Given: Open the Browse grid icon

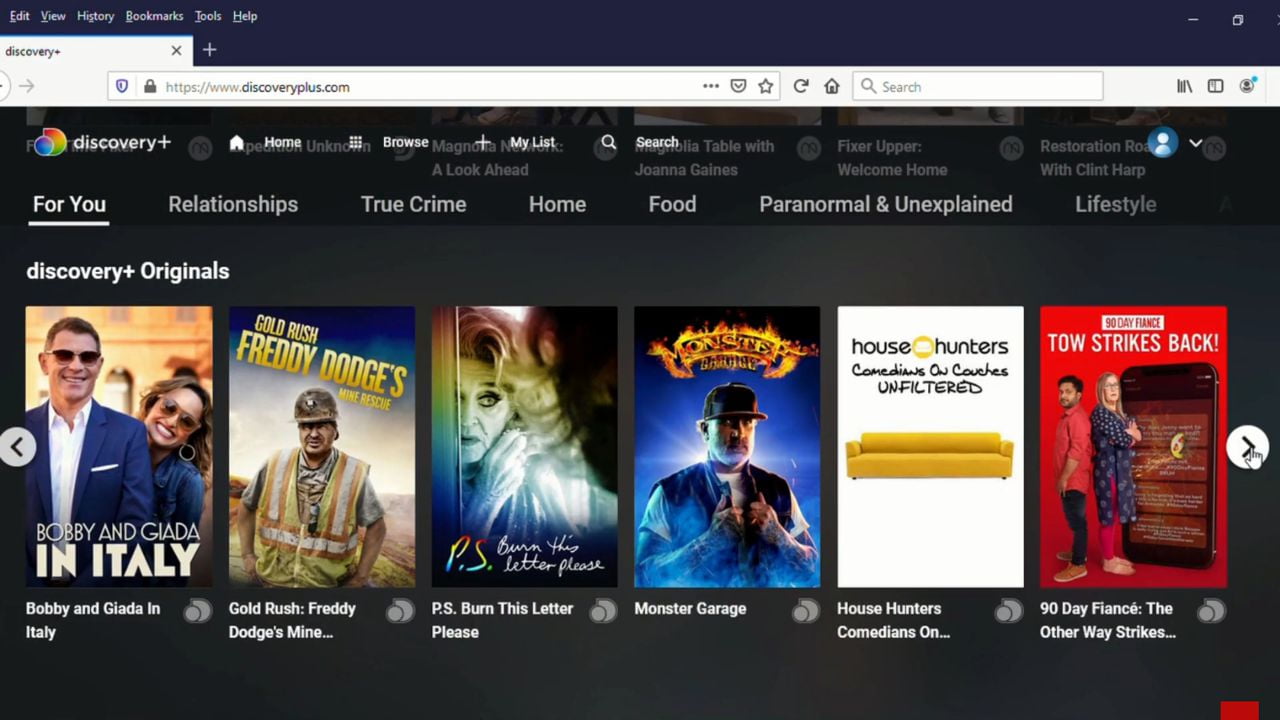Looking at the screenshot, I should (x=356, y=142).
